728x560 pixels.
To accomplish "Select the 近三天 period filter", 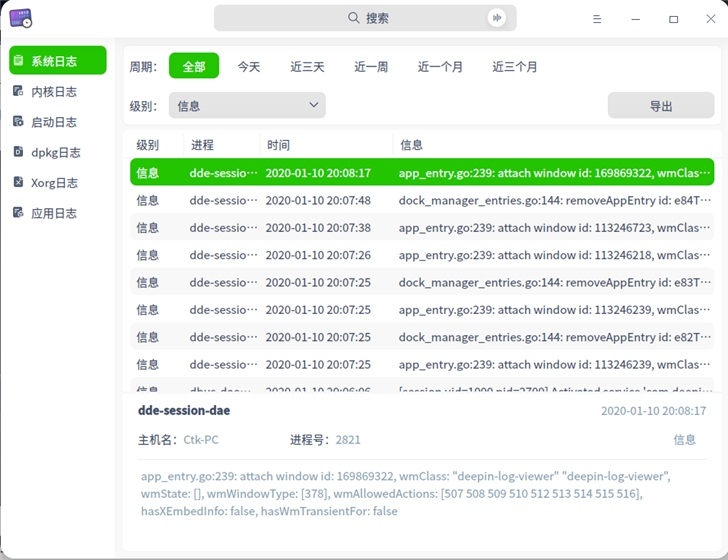I will (x=307, y=67).
